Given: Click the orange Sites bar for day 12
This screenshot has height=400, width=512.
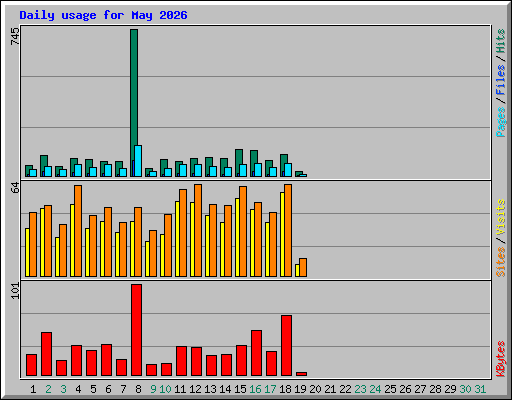Looking at the screenshot, I should click(198, 230).
